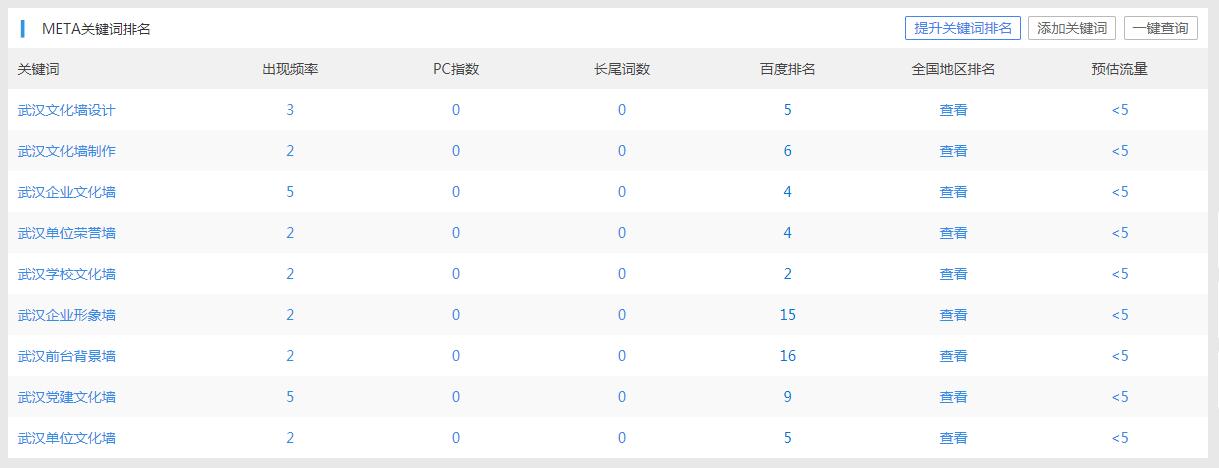Click the <5 traffic value for 武汉单位文化墙
The width and height of the screenshot is (1219, 468).
[x=1120, y=438]
